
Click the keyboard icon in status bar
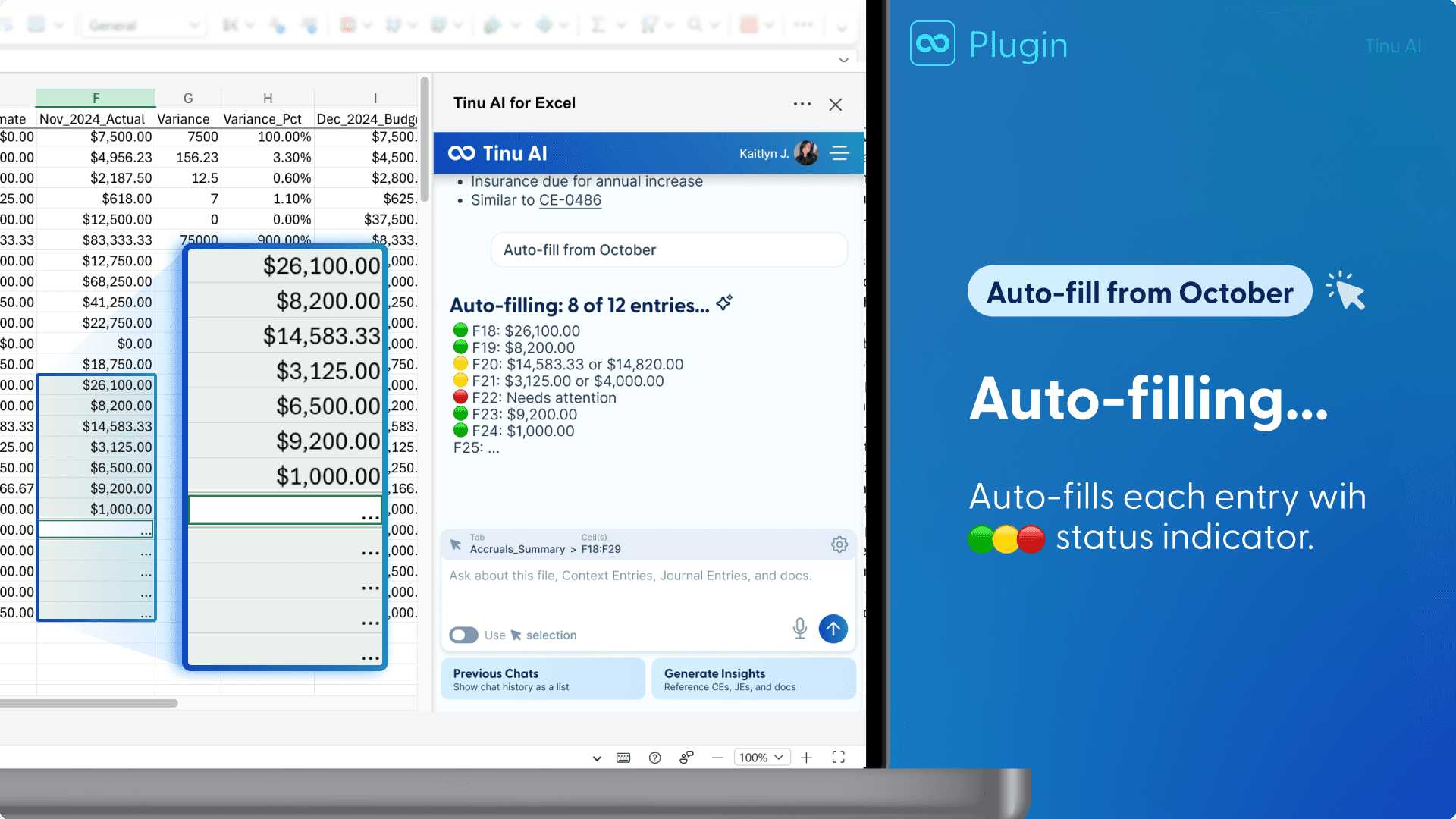pyautogui.click(x=623, y=758)
